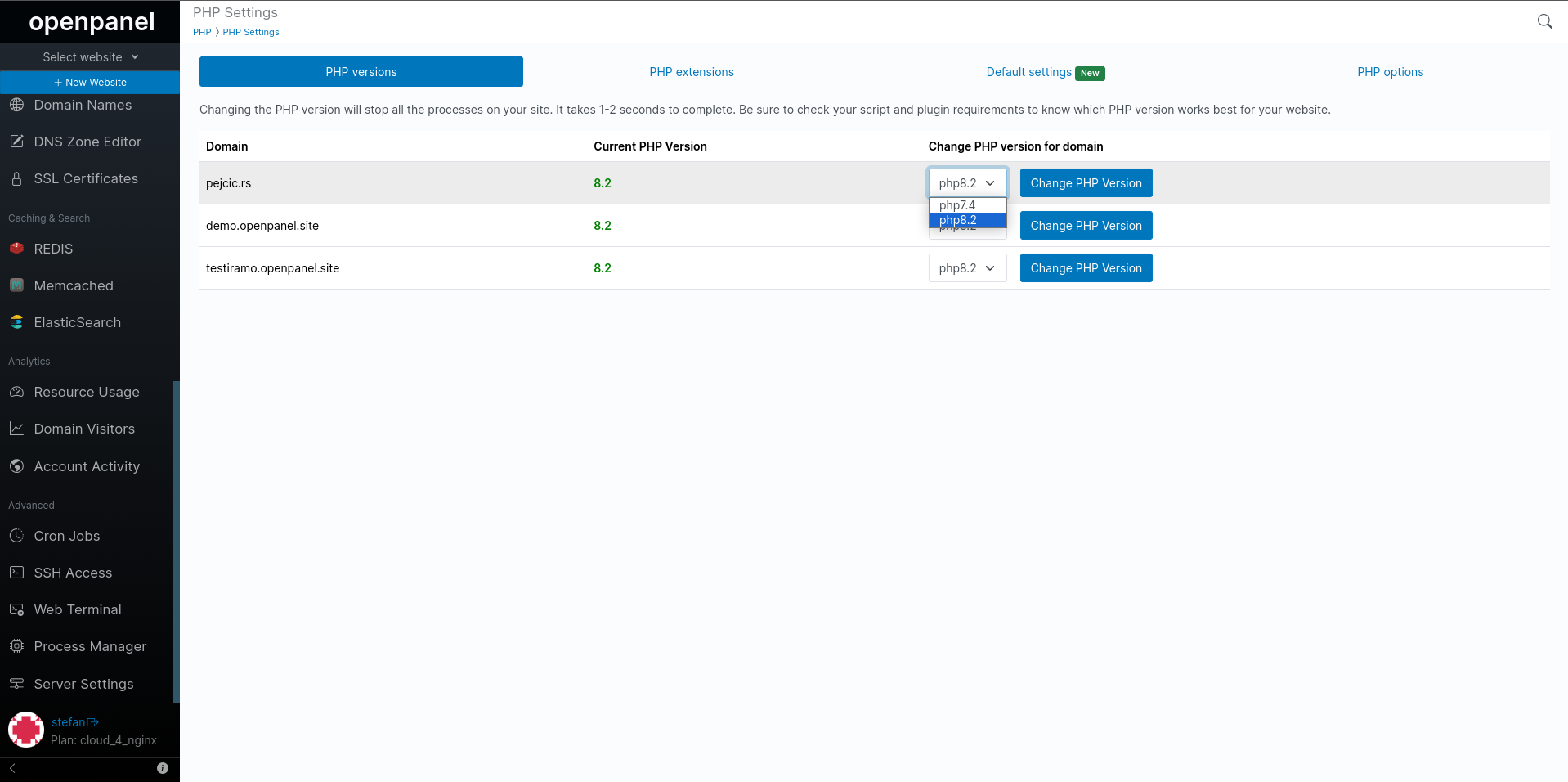Viewport: 1568px width, 782px height.
Task: Choose php7.4 in the open dropdown list
Action: (967, 205)
